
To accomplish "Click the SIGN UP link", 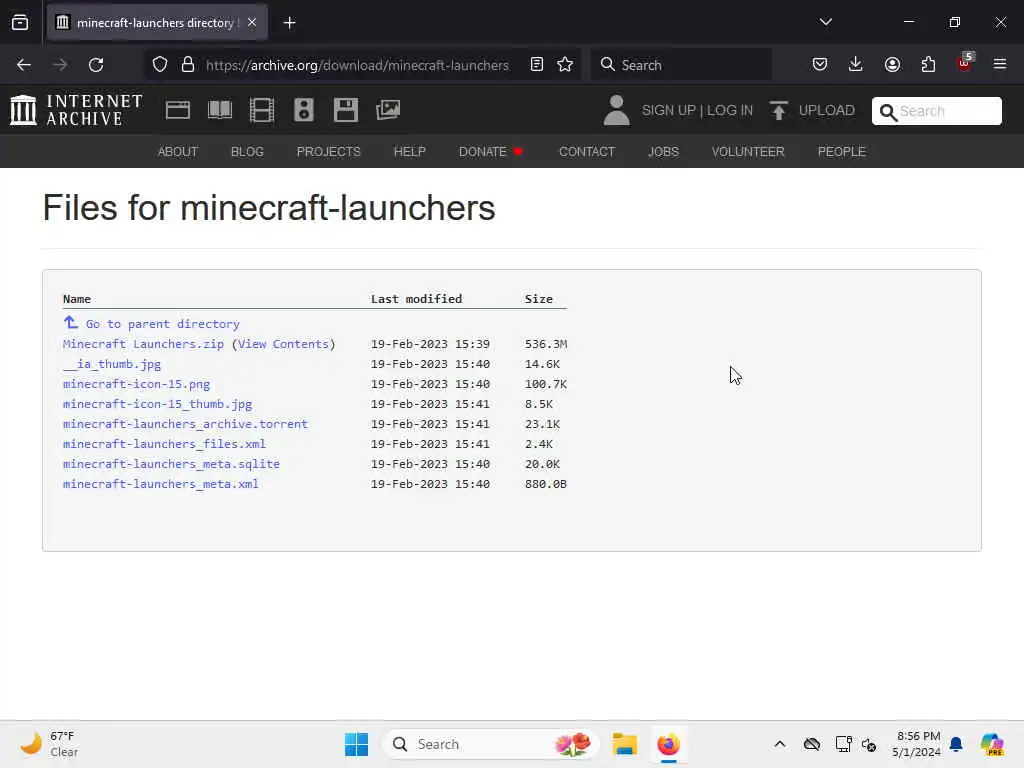I will (669, 110).
